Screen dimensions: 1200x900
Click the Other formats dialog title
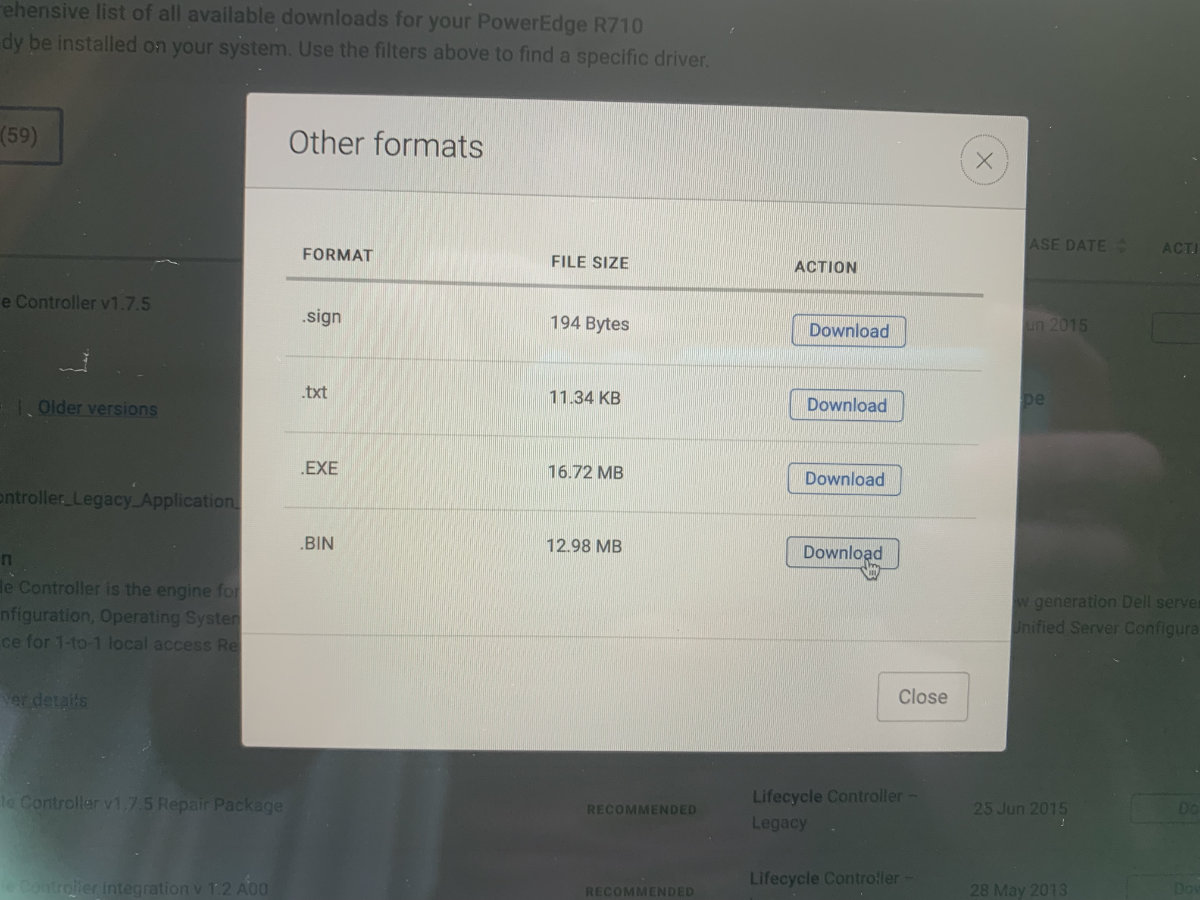point(386,145)
